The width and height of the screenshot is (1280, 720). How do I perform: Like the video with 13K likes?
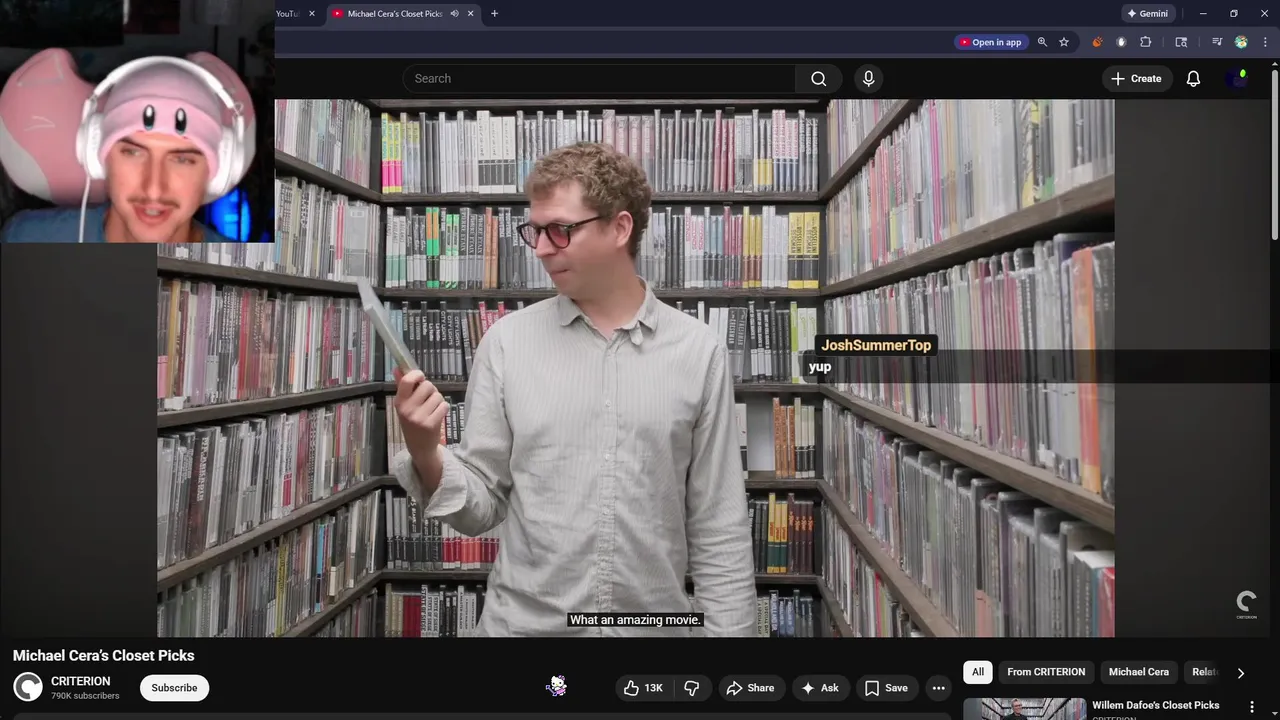pos(643,688)
